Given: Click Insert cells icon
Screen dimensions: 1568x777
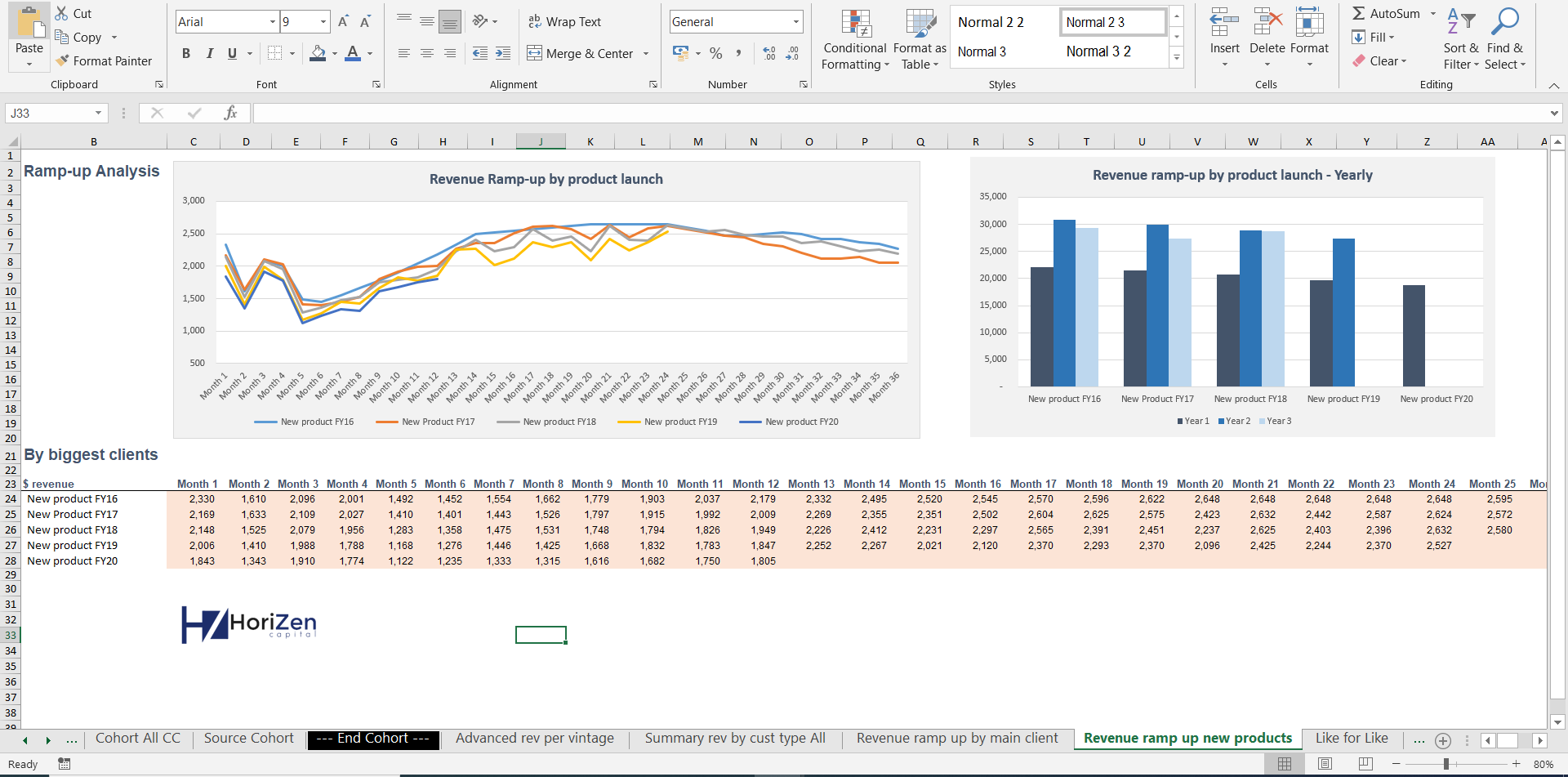Looking at the screenshot, I should point(1224,23).
